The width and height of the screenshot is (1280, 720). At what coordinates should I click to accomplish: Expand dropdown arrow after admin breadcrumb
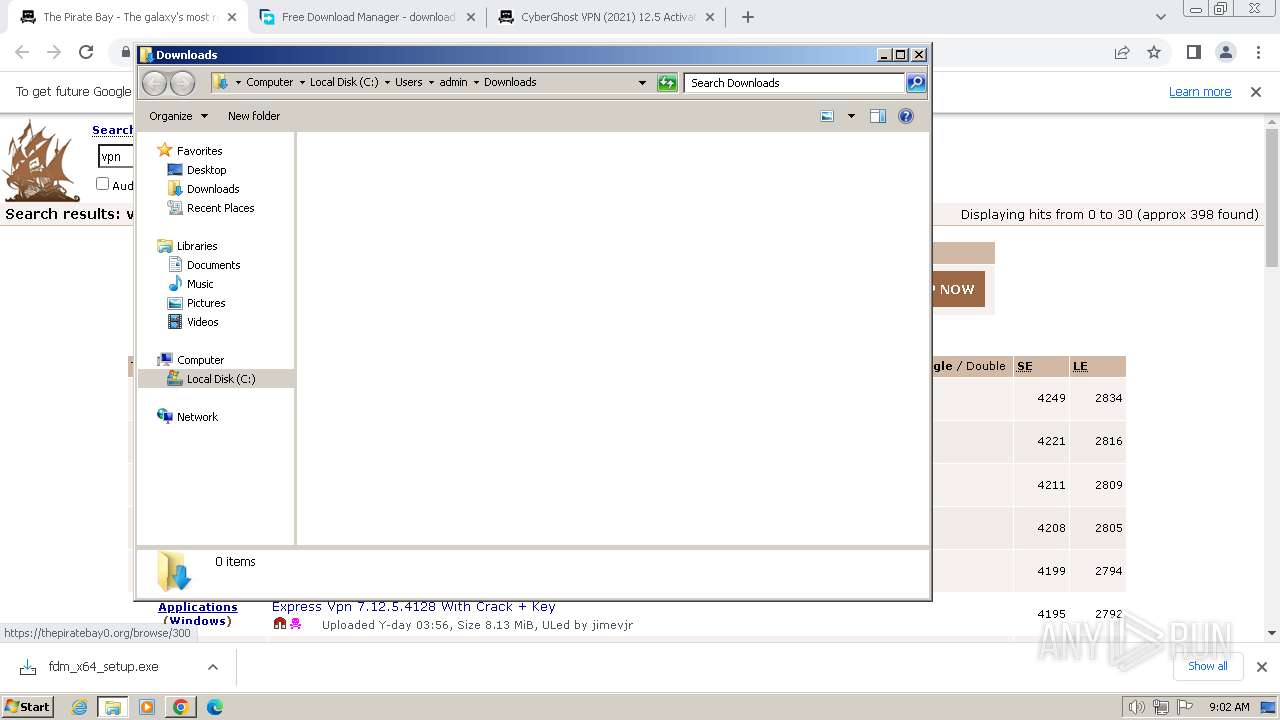tap(476, 83)
